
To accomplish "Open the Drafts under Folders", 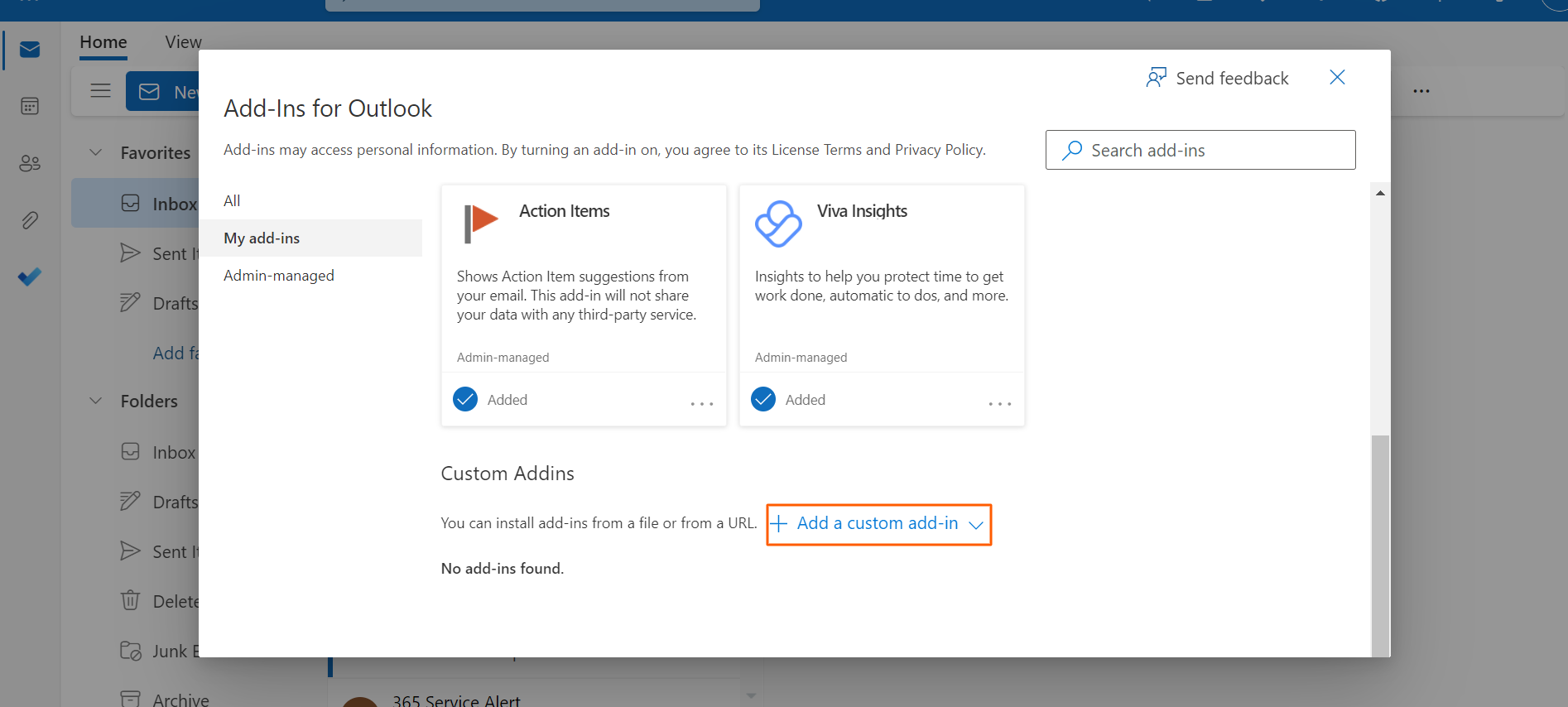I will (x=160, y=502).
